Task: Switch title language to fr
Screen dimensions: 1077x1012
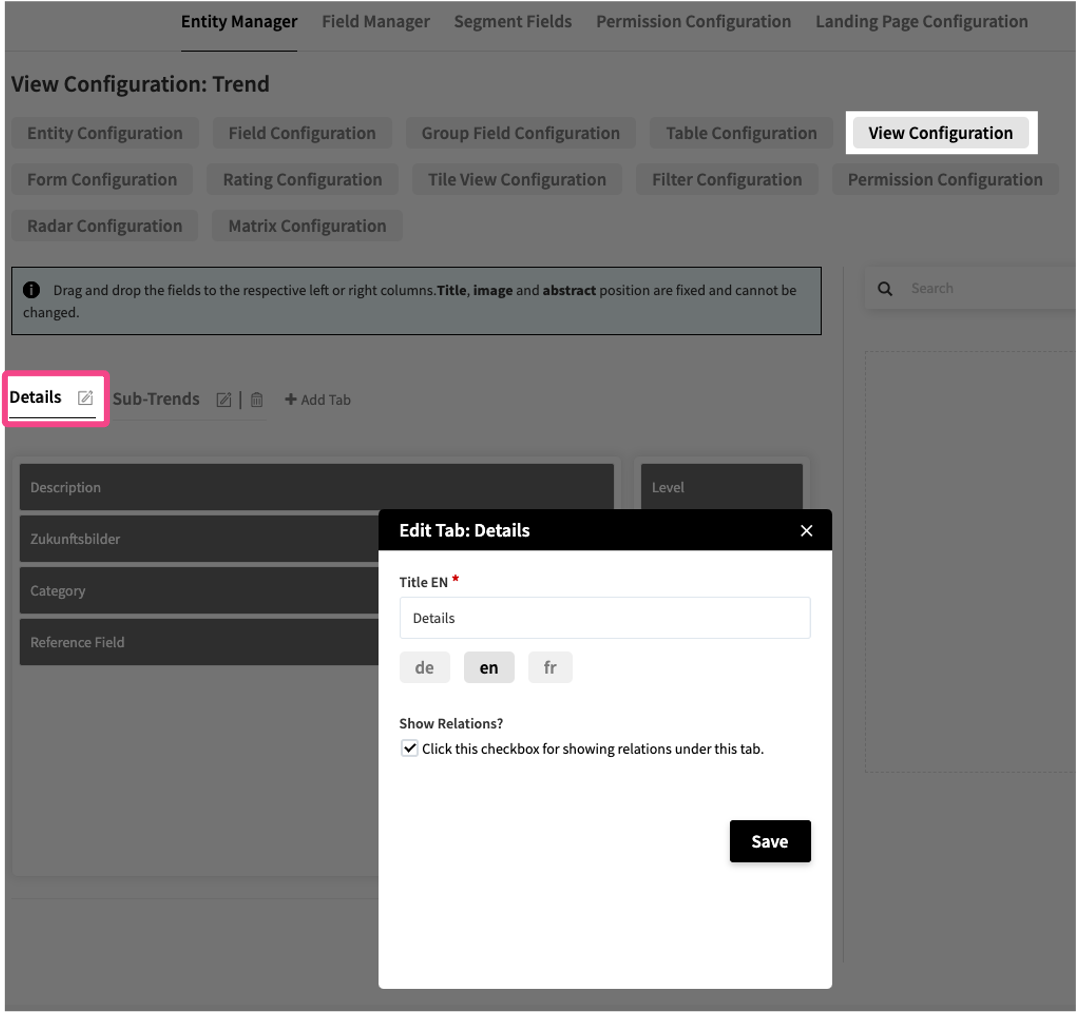Action: (550, 668)
